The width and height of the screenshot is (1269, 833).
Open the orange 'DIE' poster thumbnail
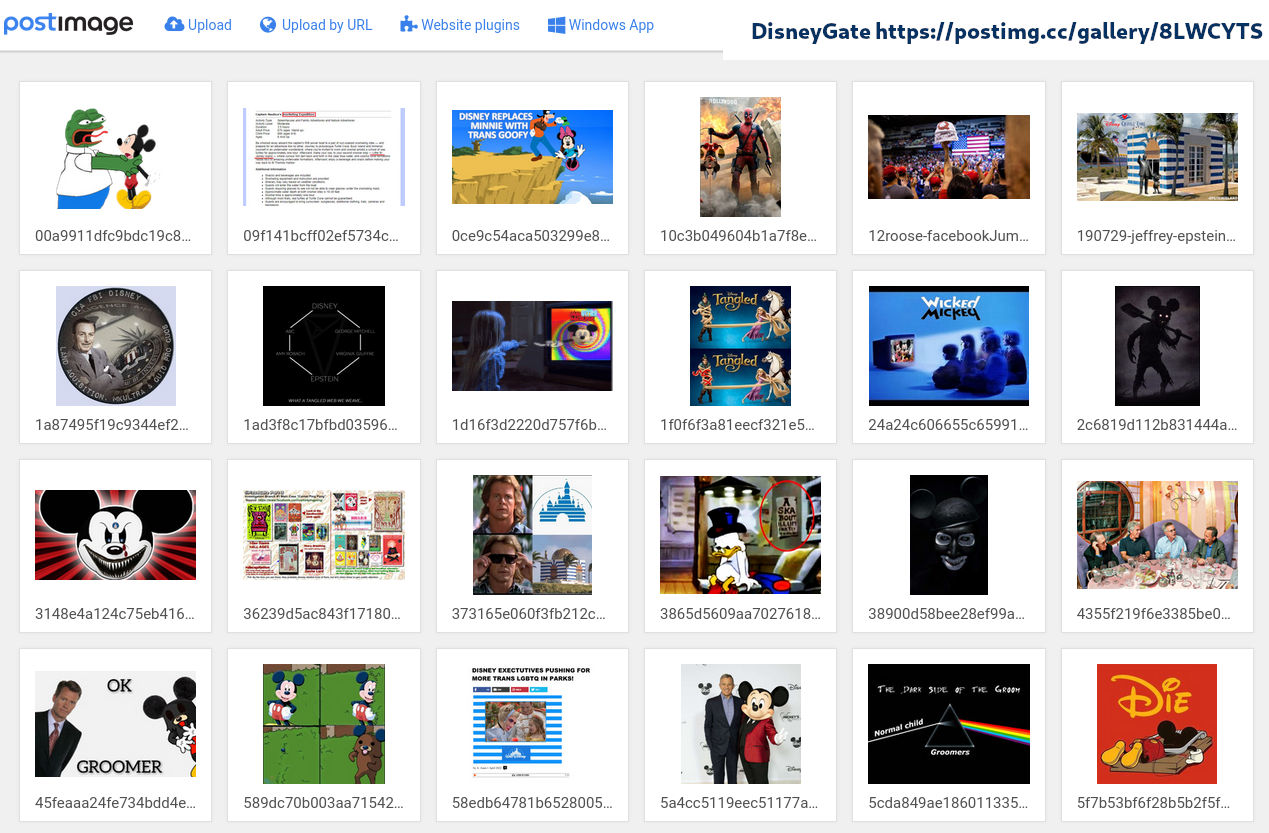[1157, 724]
